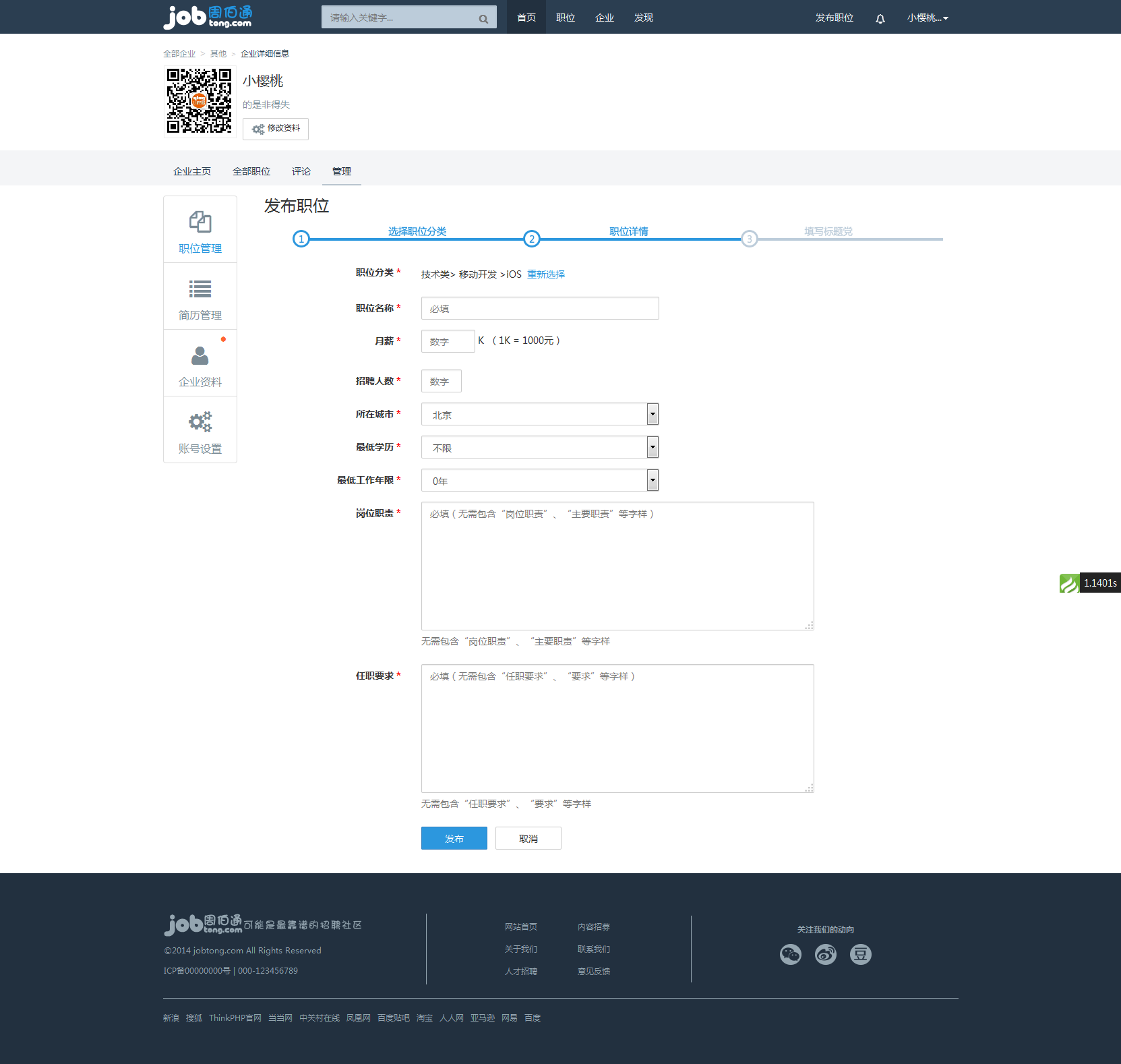Focus the 月薪 number field

point(448,341)
